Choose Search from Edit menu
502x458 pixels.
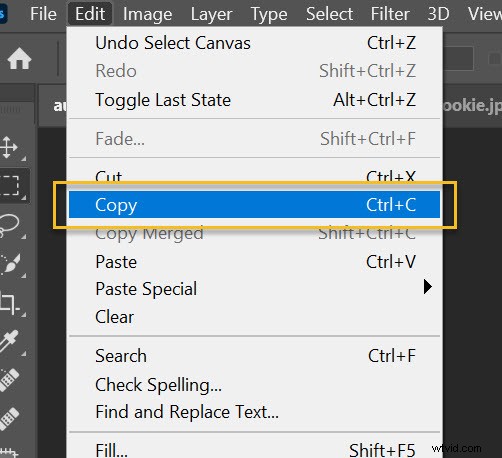pyautogui.click(x=255, y=356)
